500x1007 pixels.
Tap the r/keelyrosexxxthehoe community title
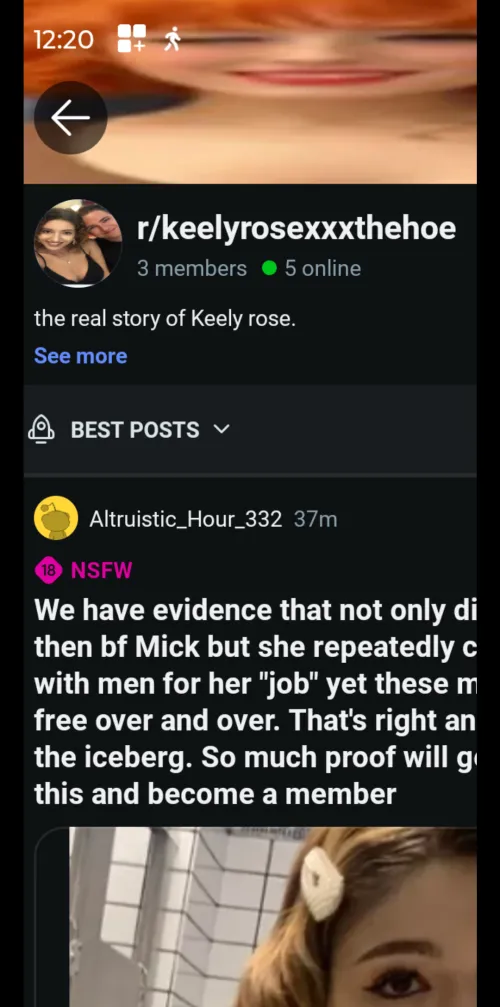click(296, 229)
